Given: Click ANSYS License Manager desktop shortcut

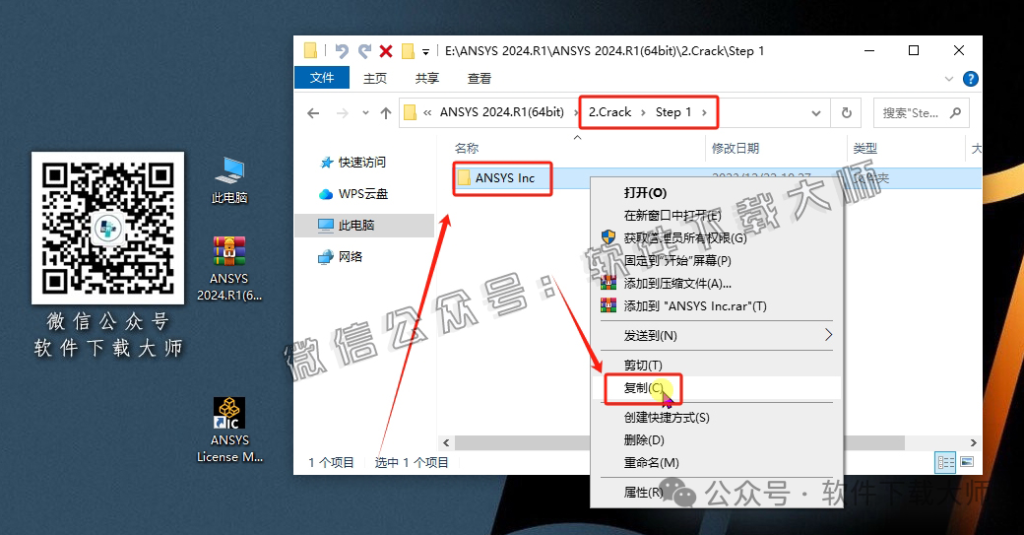Looking at the screenshot, I should click(229, 430).
